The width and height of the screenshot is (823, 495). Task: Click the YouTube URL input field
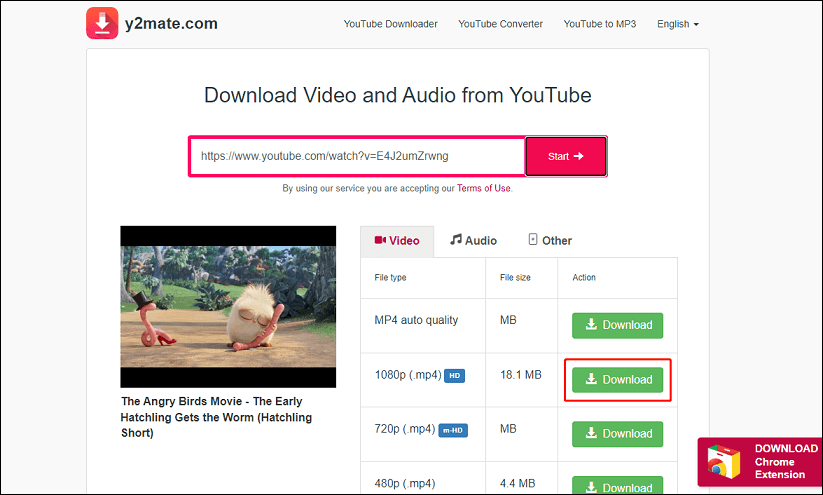pos(357,156)
